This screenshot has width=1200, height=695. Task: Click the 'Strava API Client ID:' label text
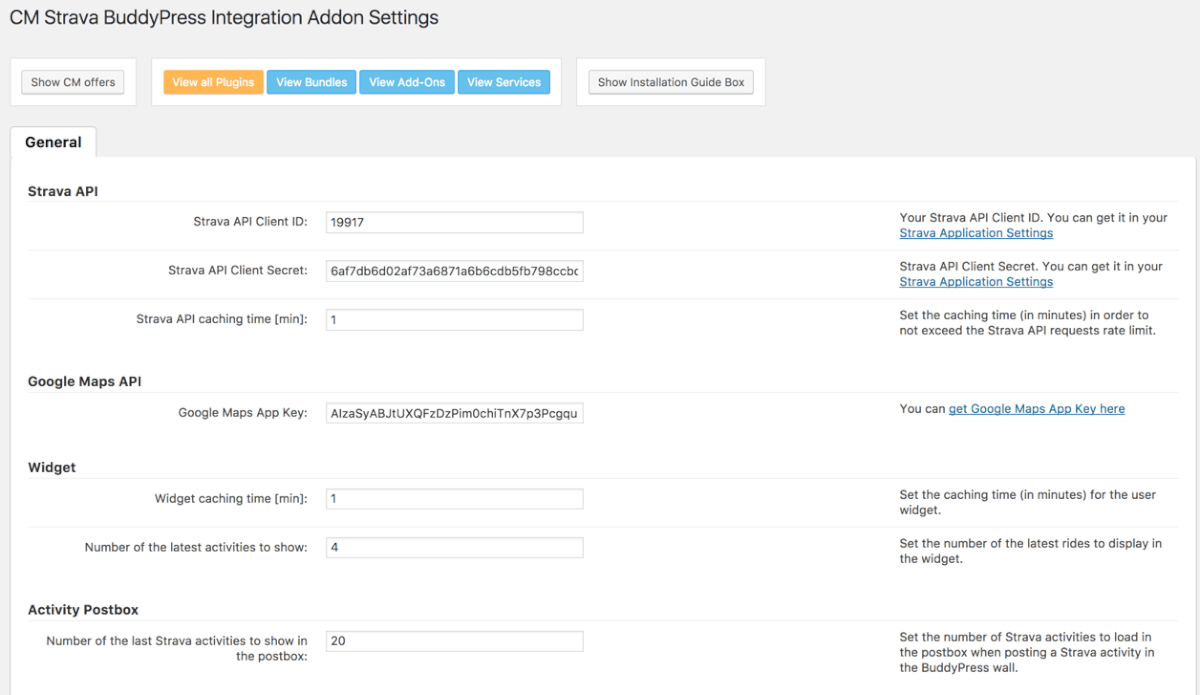click(x=250, y=222)
